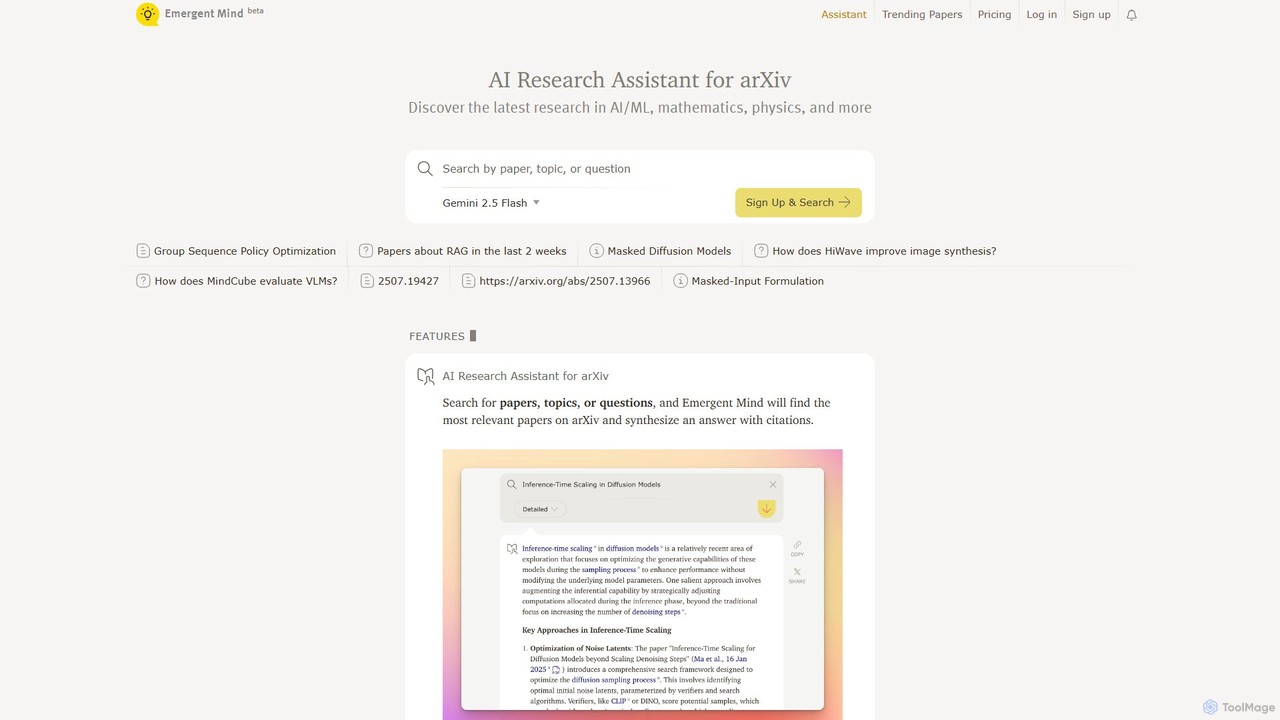1280x720 pixels.
Task: Click the Sign Up & Search button
Action: [x=798, y=202]
